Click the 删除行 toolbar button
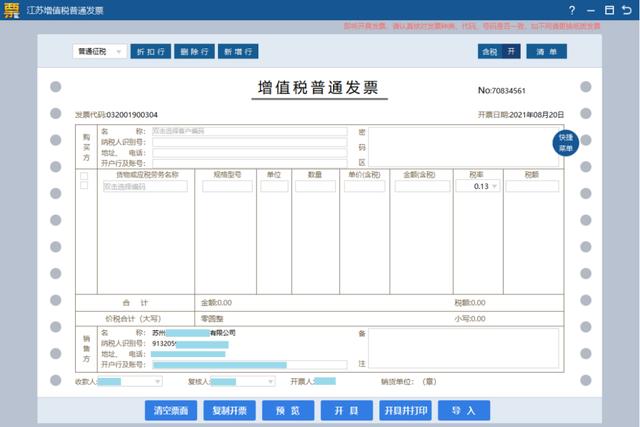The width and height of the screenshot is (640, 427). pos(194,51)
